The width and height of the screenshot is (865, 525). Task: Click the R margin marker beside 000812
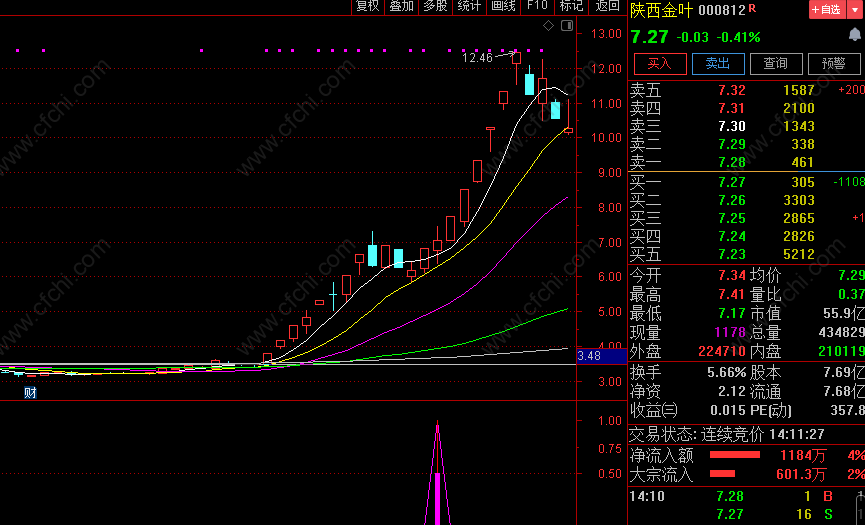pyautogui.click(x=752, y=9)
